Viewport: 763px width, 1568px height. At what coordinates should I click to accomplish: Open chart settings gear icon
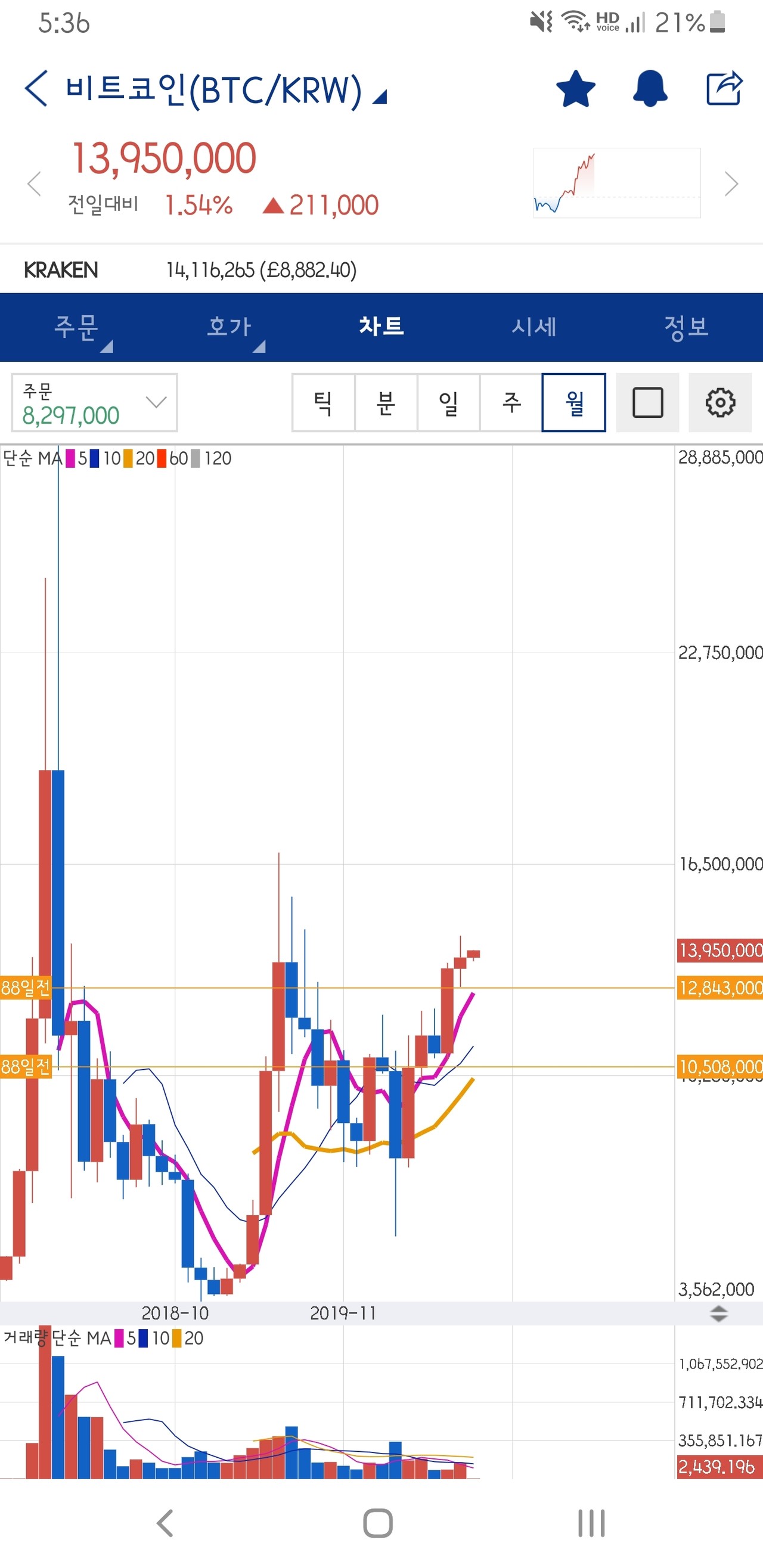point(719,402)
